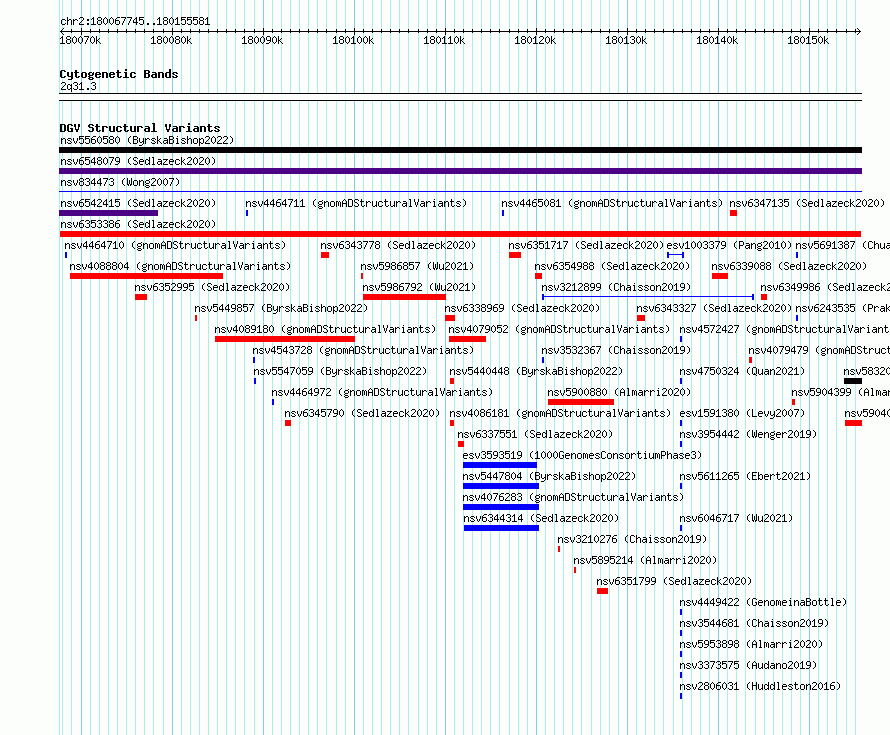
Task: Select the purple nsv6548079 variant bar
Action: coord(460,171)
